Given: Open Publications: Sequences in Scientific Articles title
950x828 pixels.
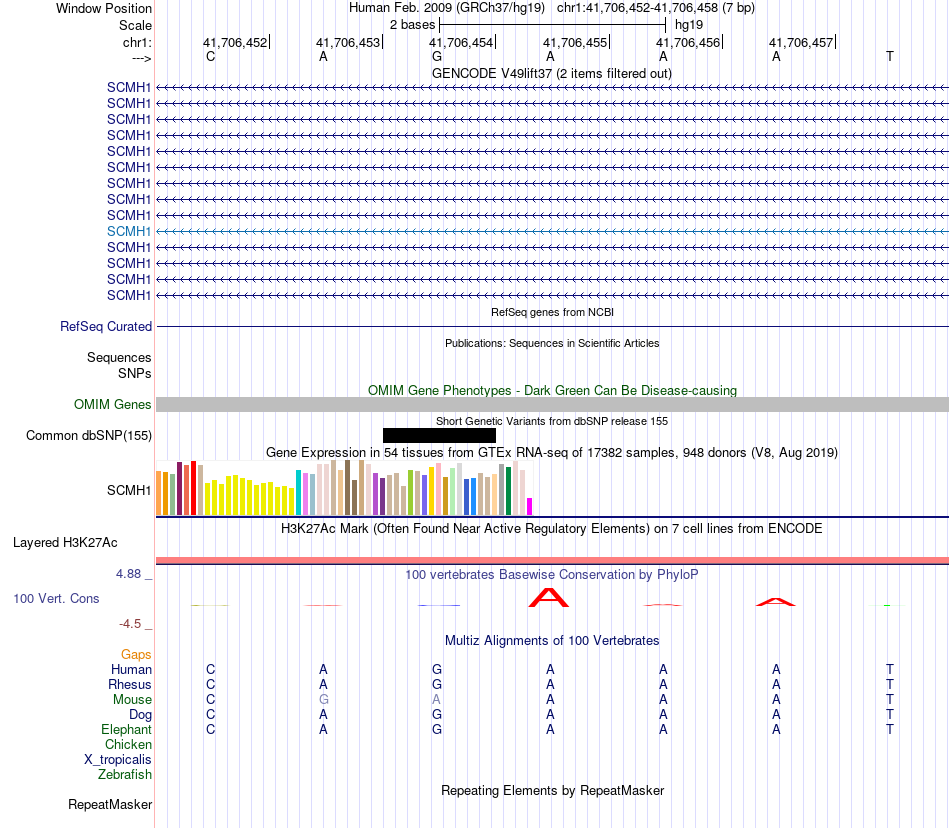Looking at the screenshot, I should coord(552,343).
